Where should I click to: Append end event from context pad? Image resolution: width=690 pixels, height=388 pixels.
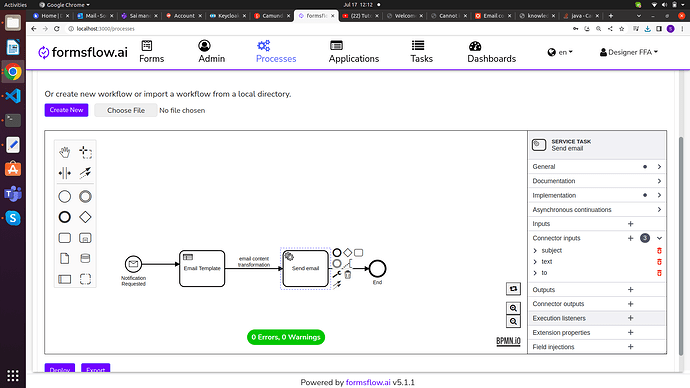pyautogui.click(x=337, y=253)
